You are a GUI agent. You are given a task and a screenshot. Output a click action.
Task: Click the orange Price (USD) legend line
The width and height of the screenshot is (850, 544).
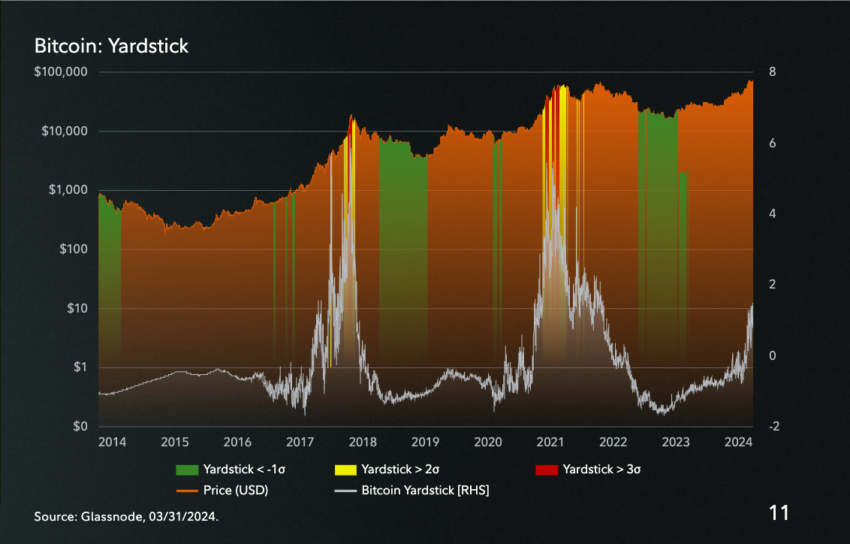(x=187, y=491)
